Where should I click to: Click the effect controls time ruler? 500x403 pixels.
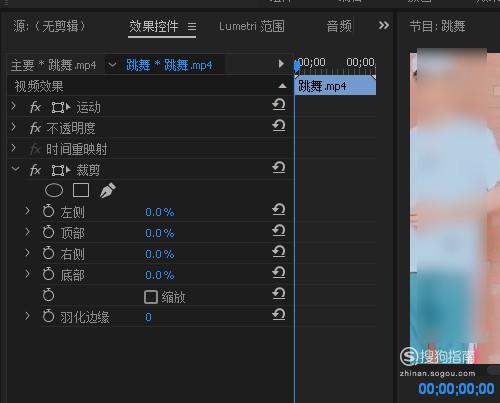point(335,65)
